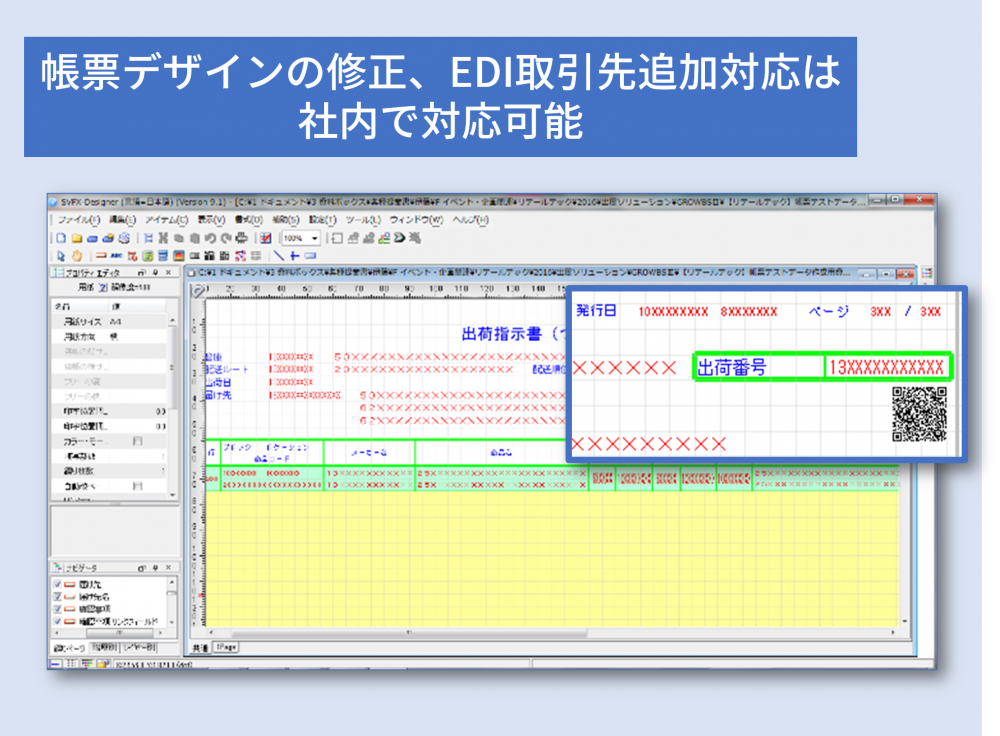The image size is (1000, 736).
Task: Click the QR code in magnified inset
Action: [x=919, y=414]
